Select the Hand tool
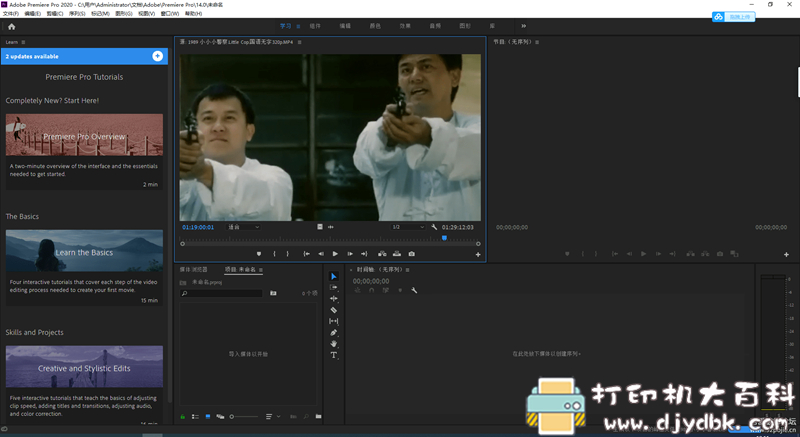This screenshot has width=800, height=437. point(334,344)
